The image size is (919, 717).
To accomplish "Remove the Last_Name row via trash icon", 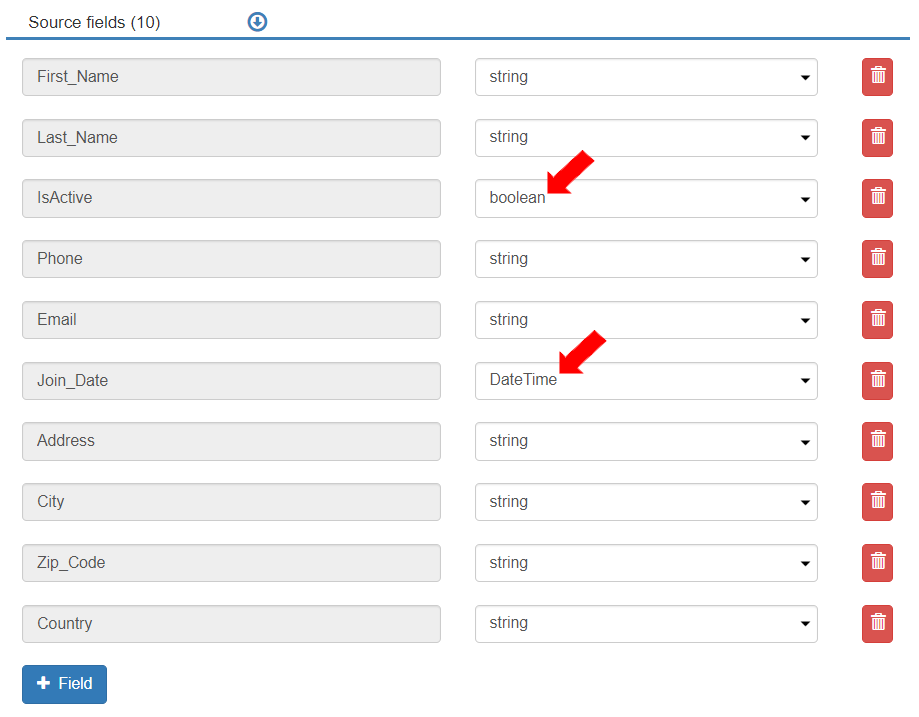I will [877, 138].
